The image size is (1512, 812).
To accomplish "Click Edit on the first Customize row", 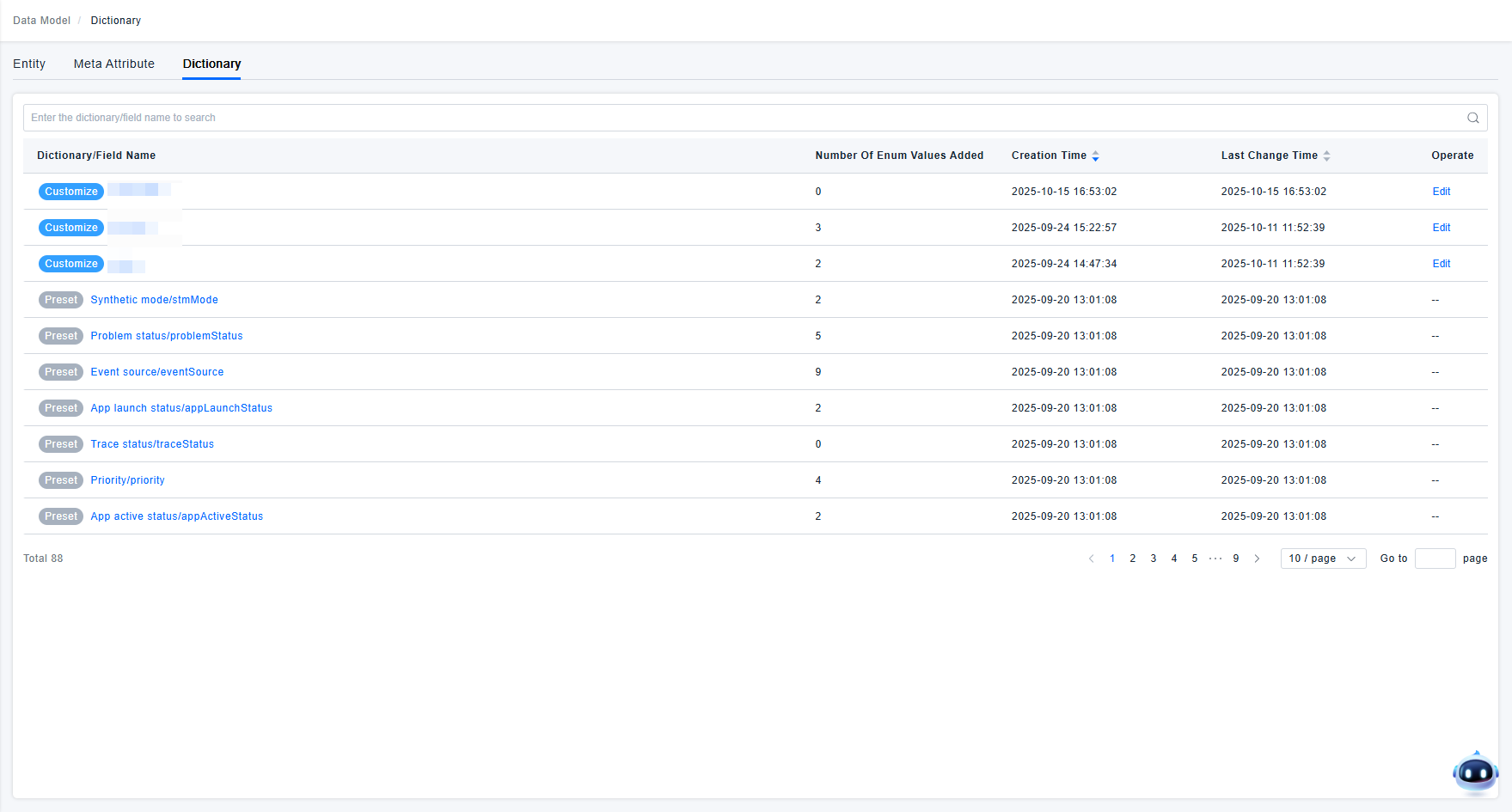I will point(1441,192).
